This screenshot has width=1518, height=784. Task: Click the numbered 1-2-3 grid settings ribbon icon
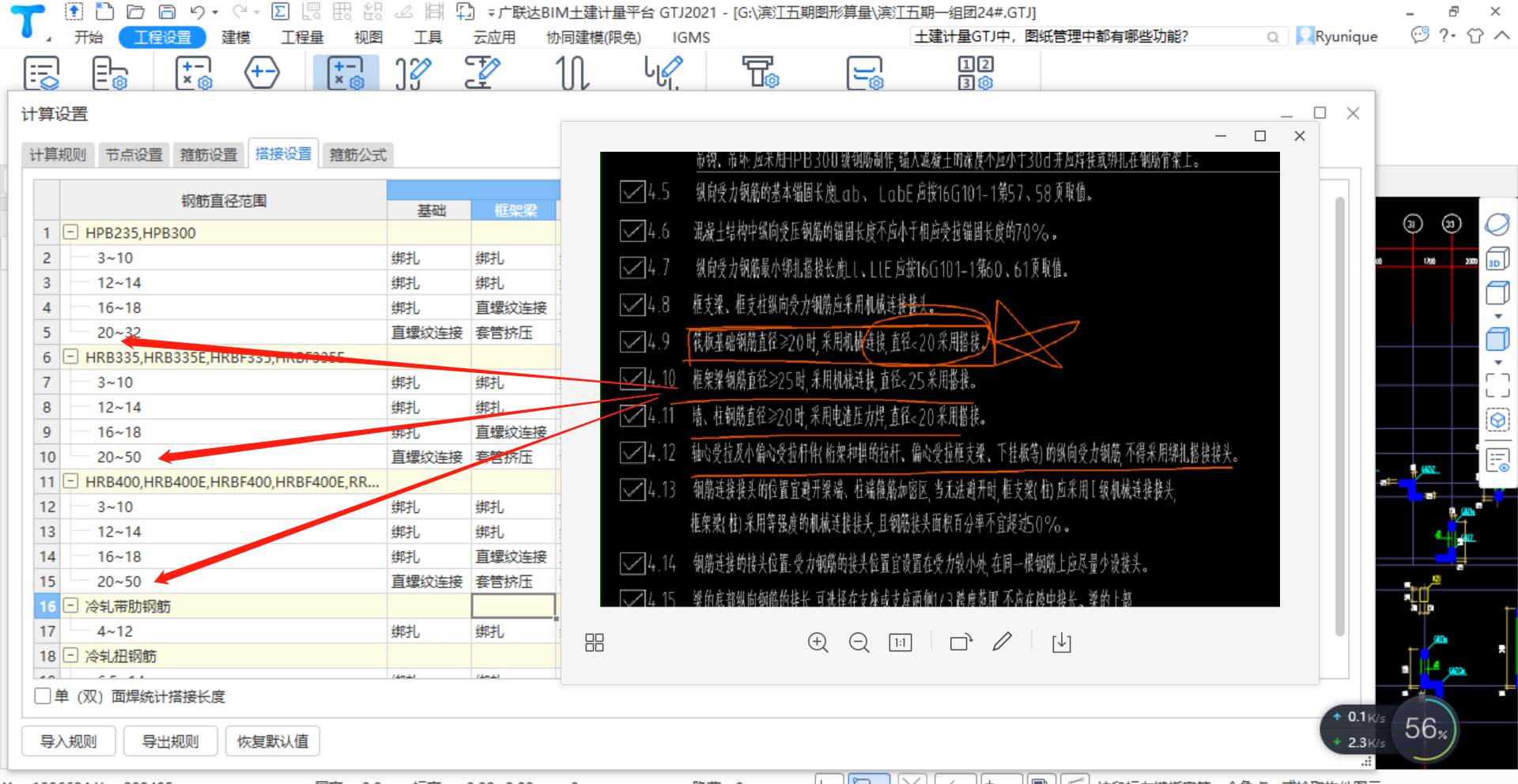[976, 73]
